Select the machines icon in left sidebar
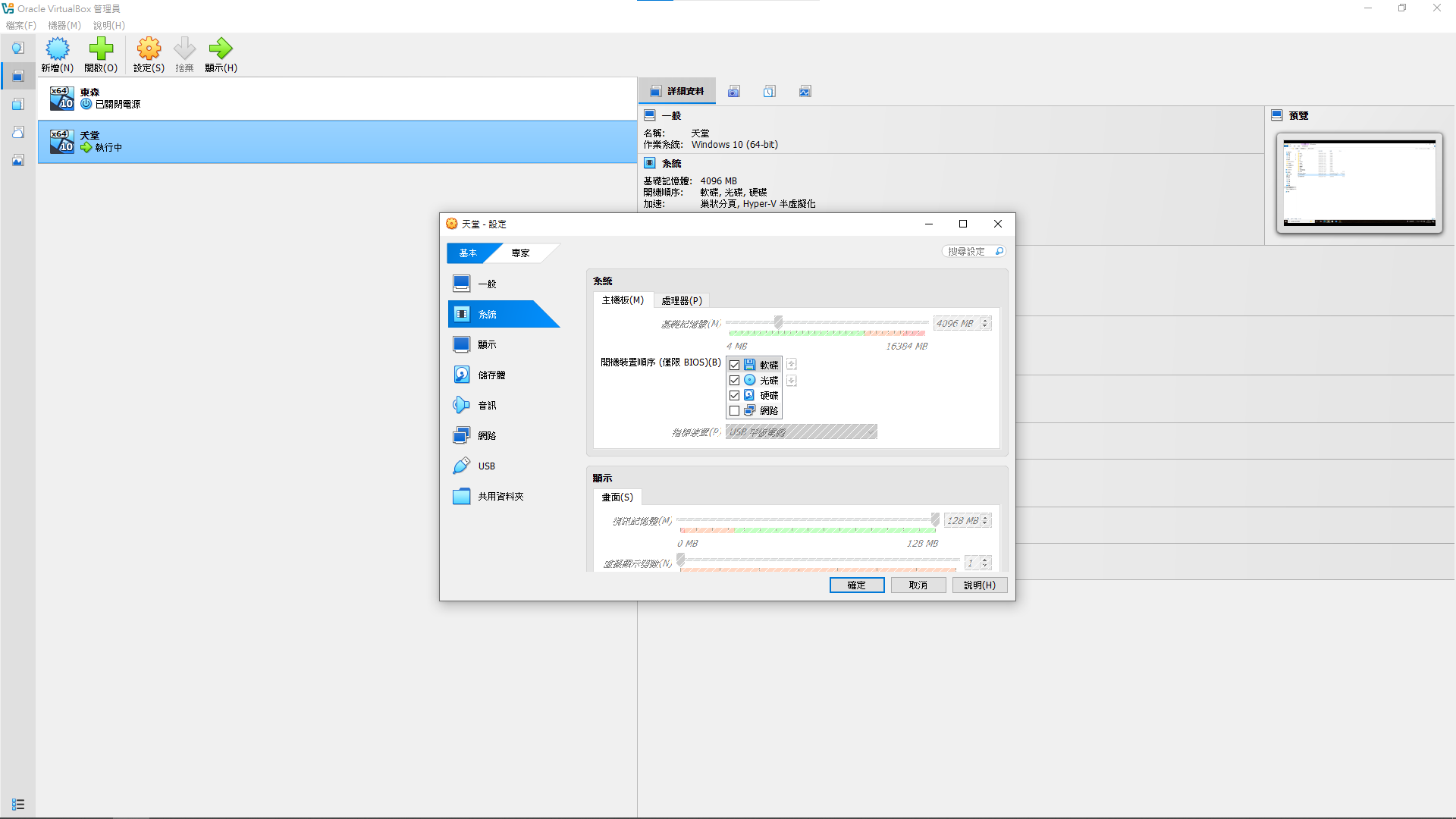 [x=18, y=76]
